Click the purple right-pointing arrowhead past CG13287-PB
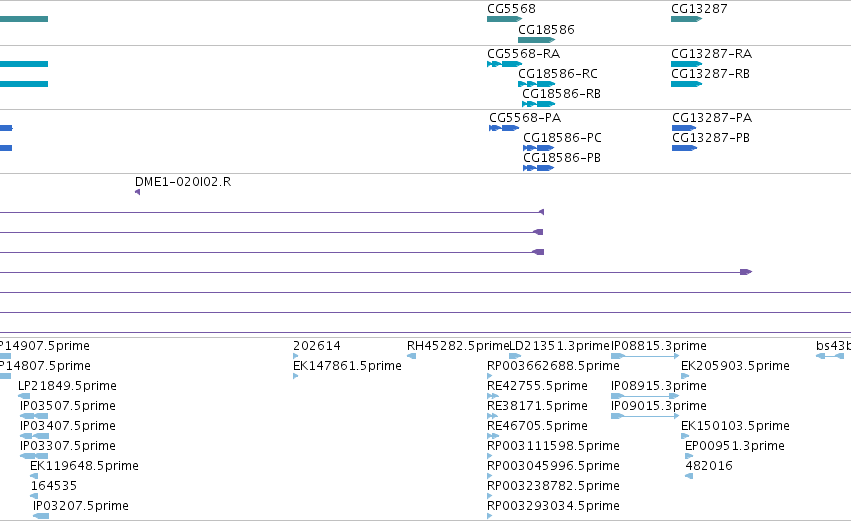The width and height of the screenshot is (851, 521). 746,272
